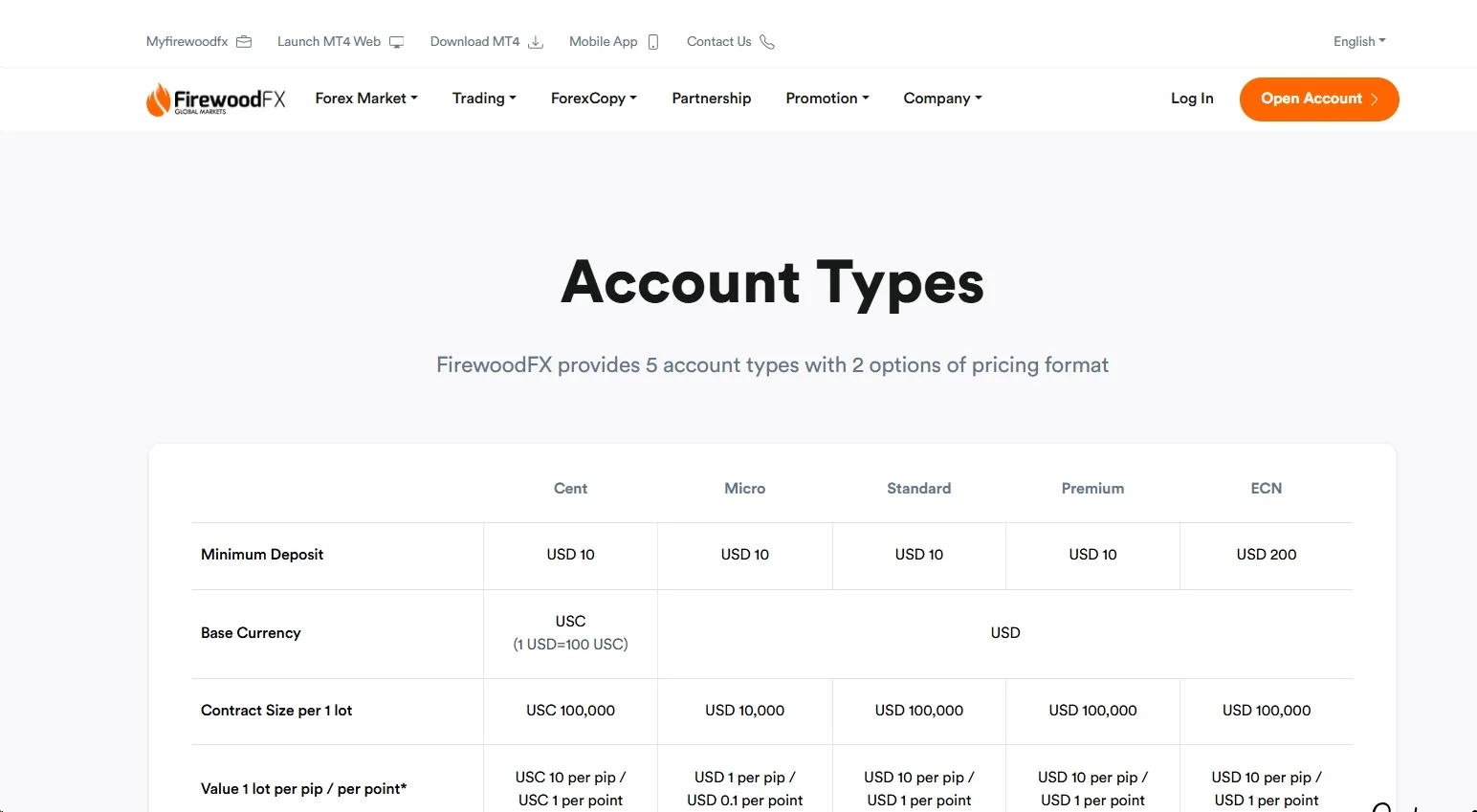Screen dimensions: 1477x812
Task: Select the Premium column header
Action: click(1092, 489)
